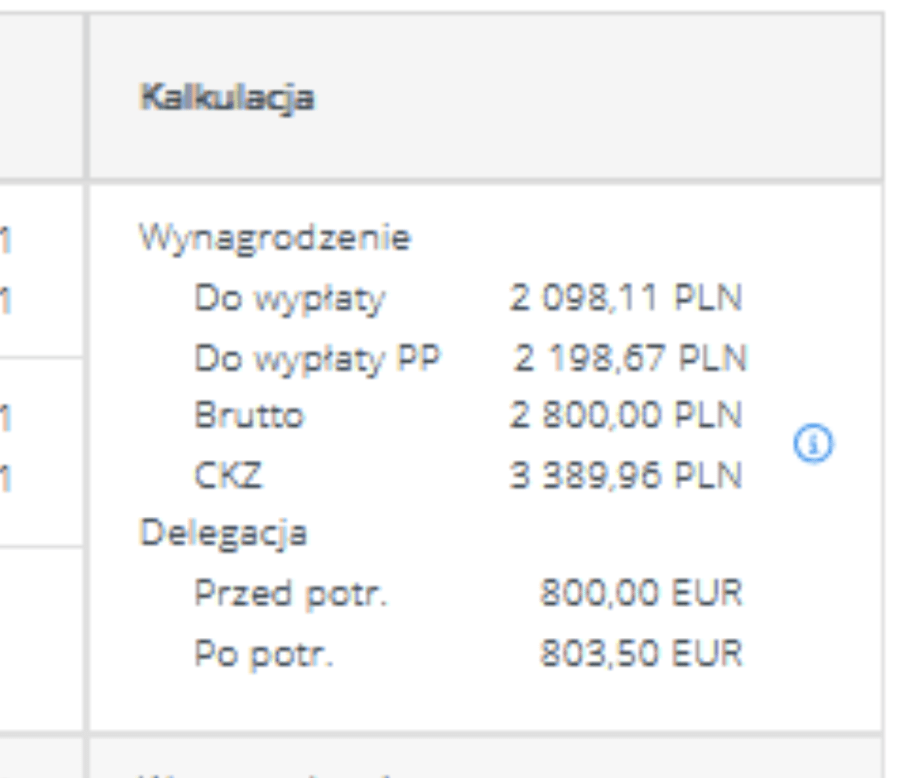Viewport: 922px width, 778px height.
Task: Select the Wynagrodzenie section label
Action: tap(274, 239)
